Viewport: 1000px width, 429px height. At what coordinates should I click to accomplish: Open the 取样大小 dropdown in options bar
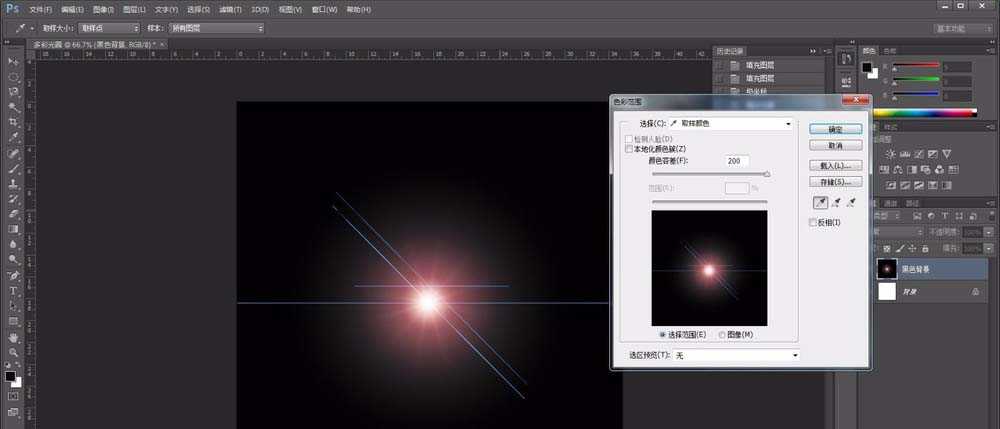pyautogui.click(x=109, y=28)
